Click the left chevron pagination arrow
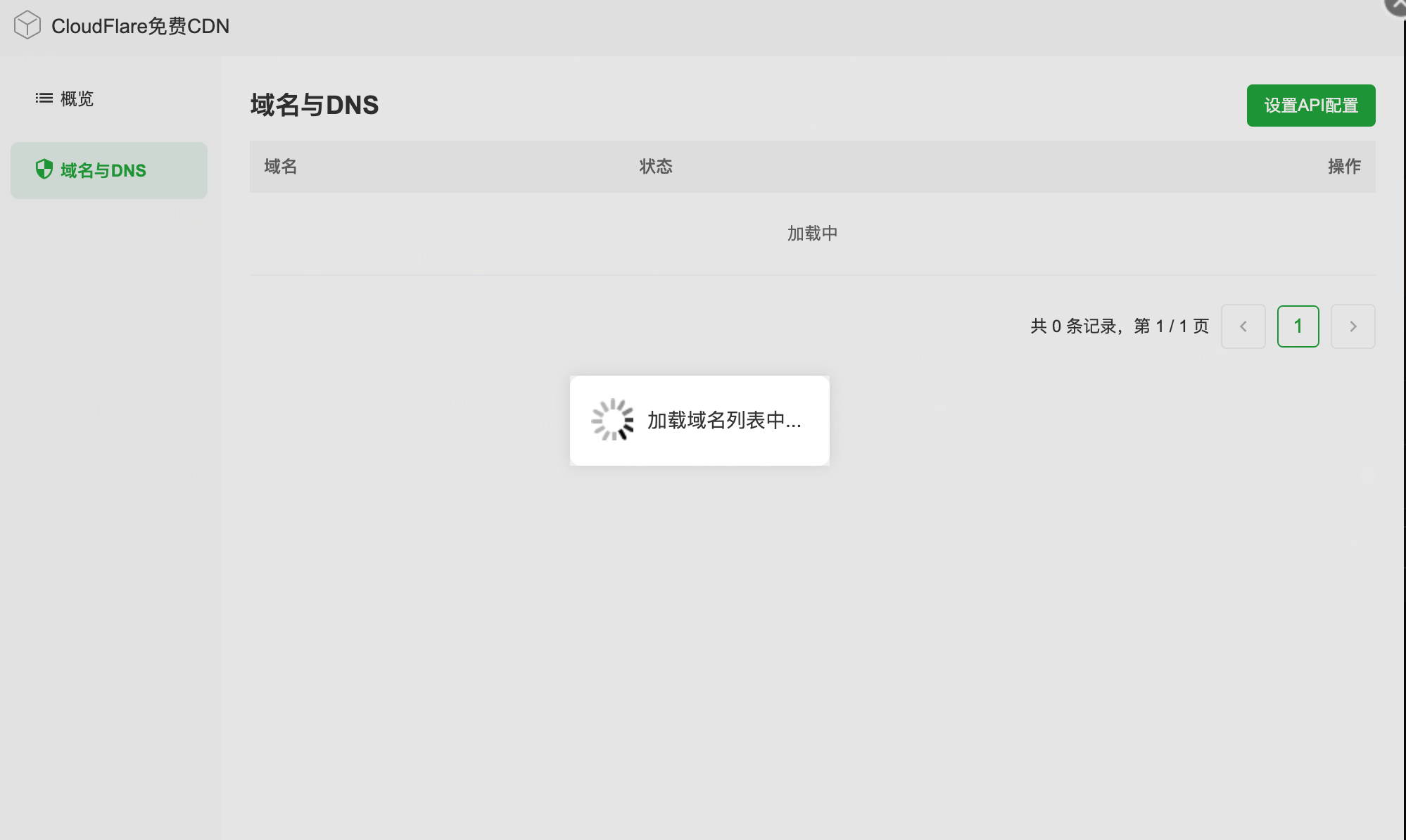 1243,326
